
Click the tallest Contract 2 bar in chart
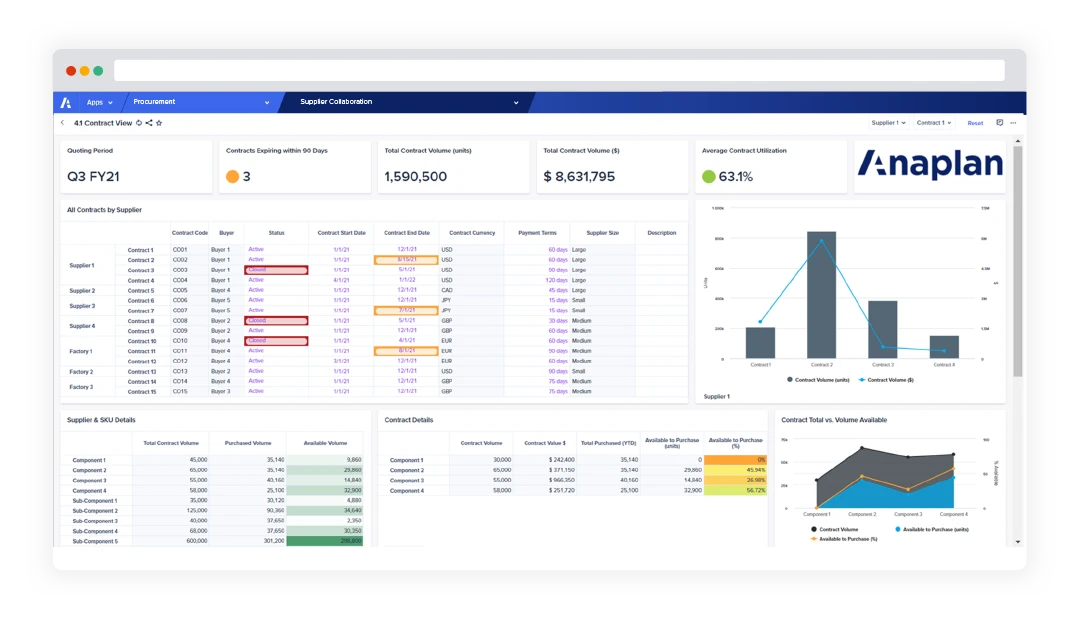[821, 294]
